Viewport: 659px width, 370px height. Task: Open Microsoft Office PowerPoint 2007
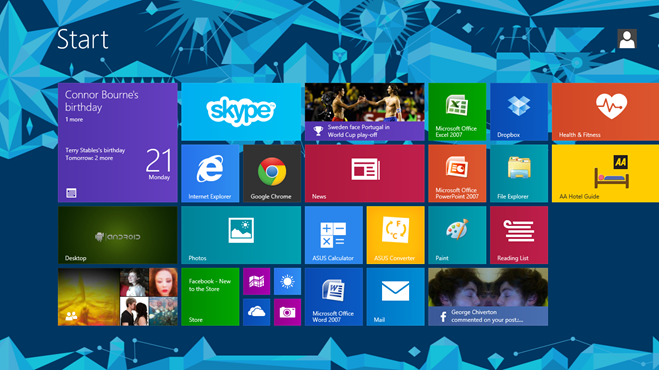(457, 174)
